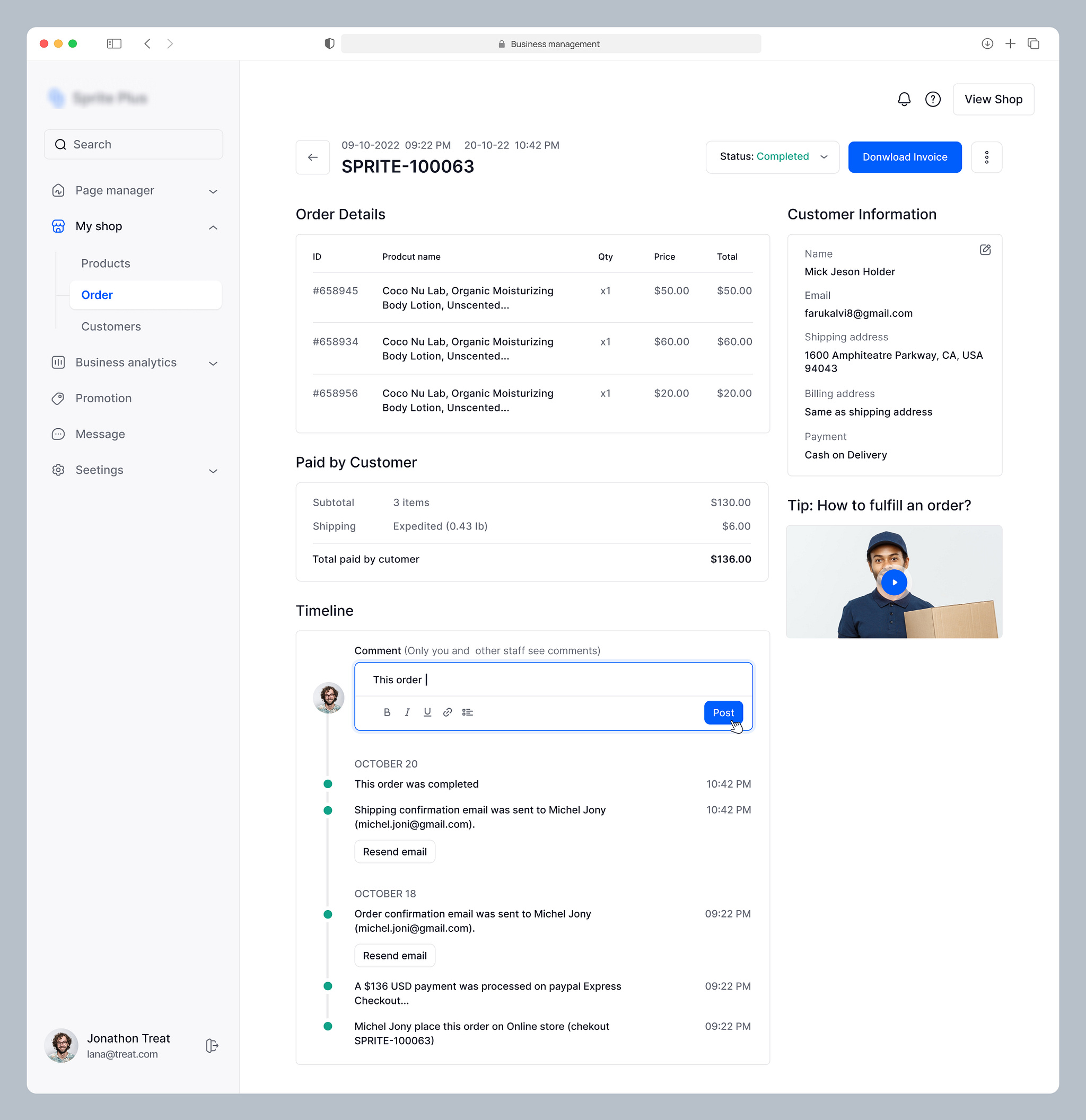Click the back arrow next to SPRITE-100063

[x=312, y=157]
